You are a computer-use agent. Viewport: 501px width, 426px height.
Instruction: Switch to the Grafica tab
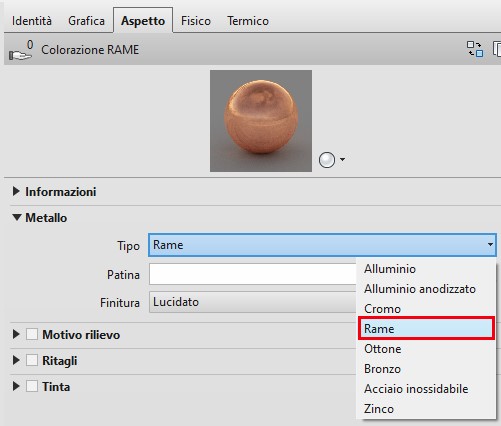(86, 21)
